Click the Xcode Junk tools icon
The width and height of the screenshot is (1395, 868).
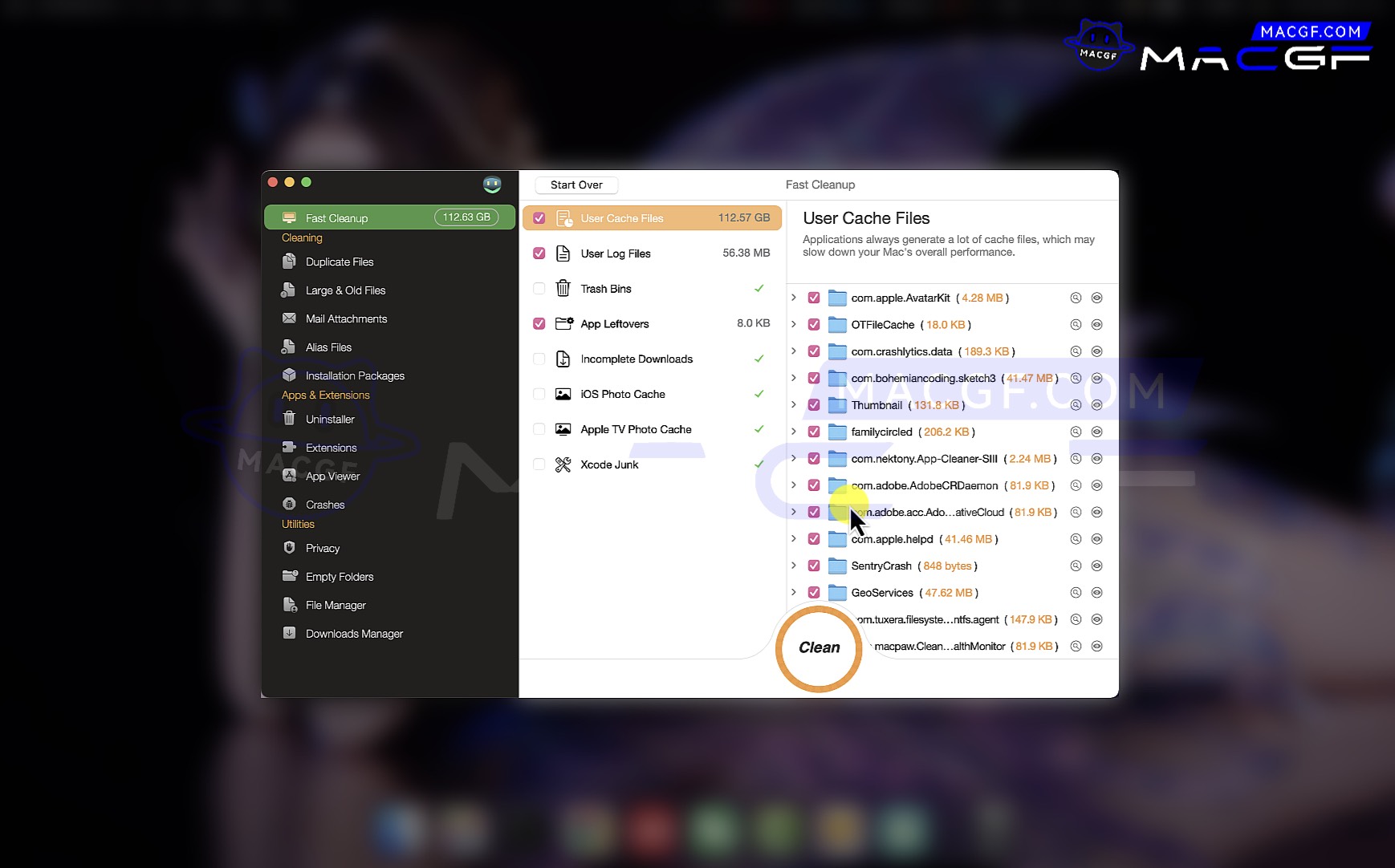tap(563, 464)
